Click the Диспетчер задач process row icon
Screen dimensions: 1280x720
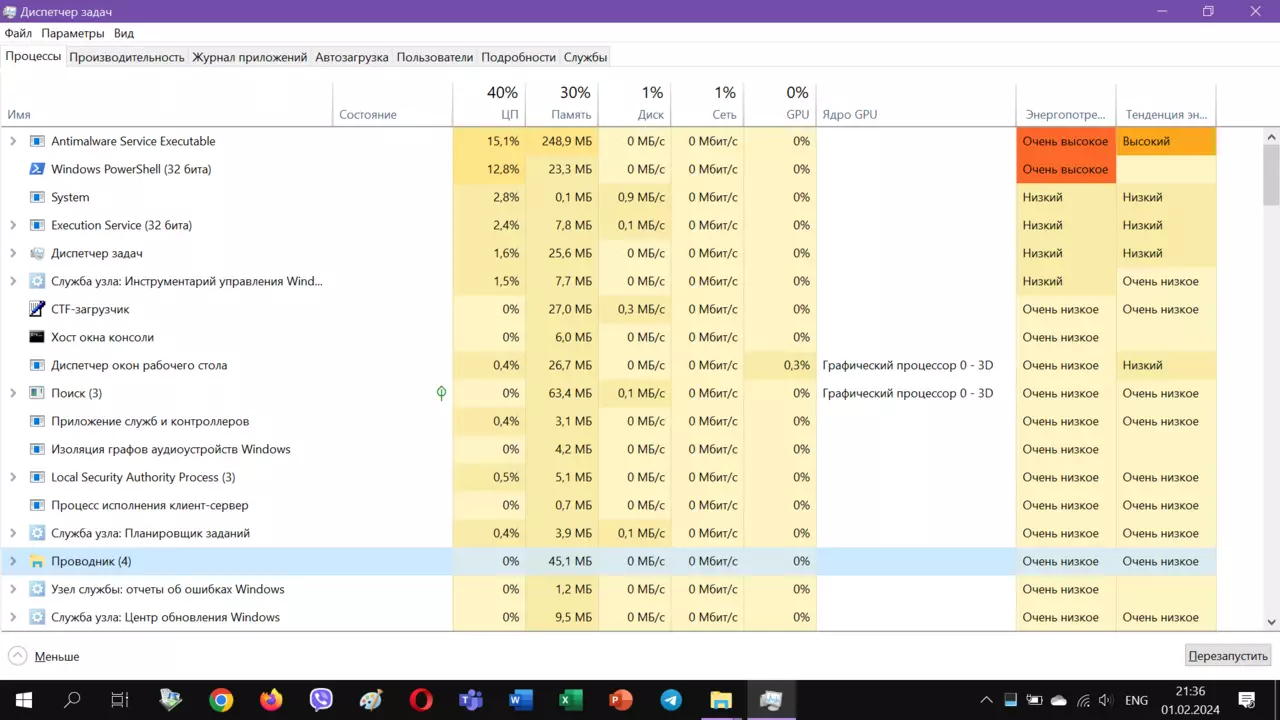[x=37, y=253]
